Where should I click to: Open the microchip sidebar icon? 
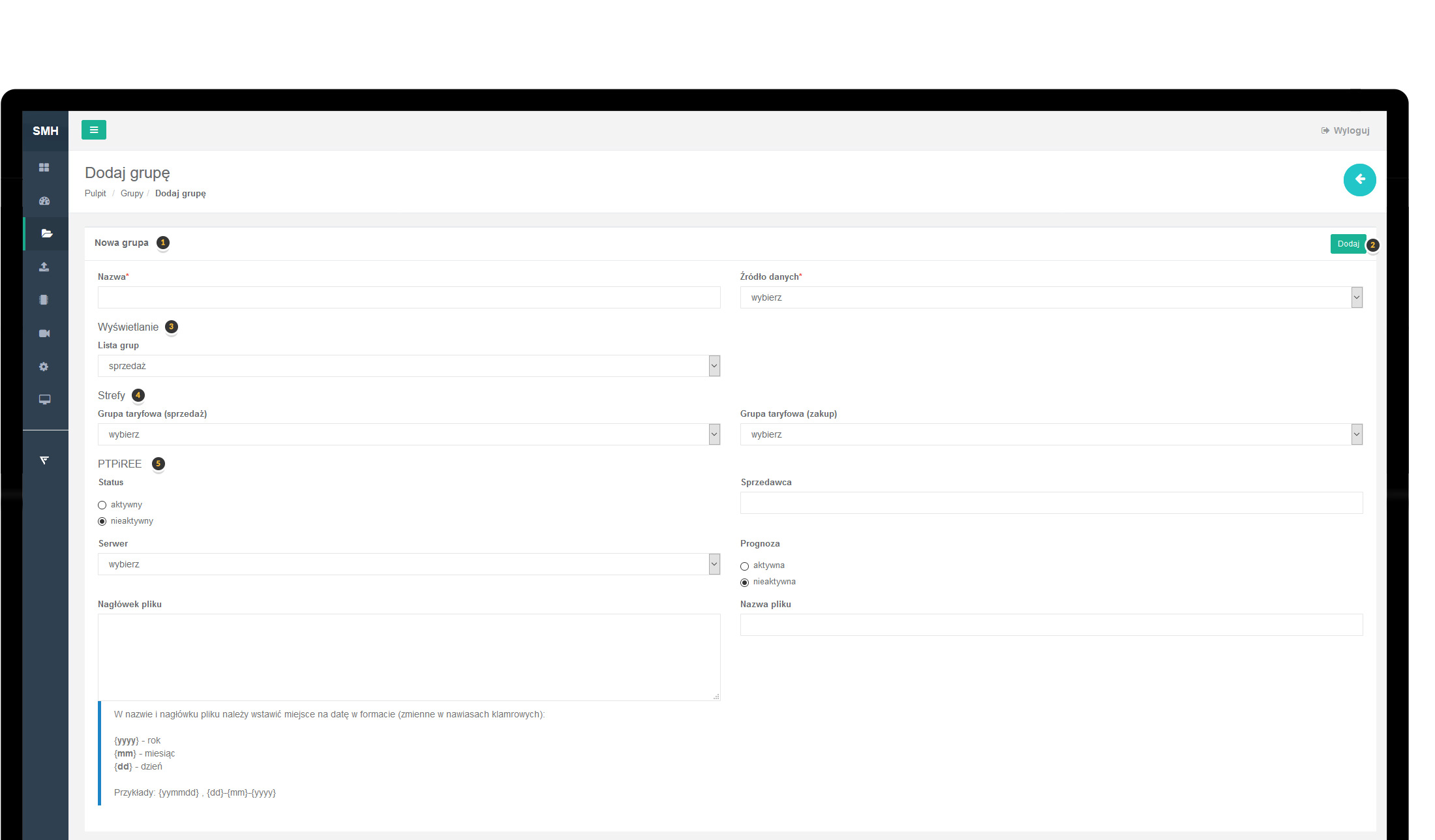click(x=44, y=300)
